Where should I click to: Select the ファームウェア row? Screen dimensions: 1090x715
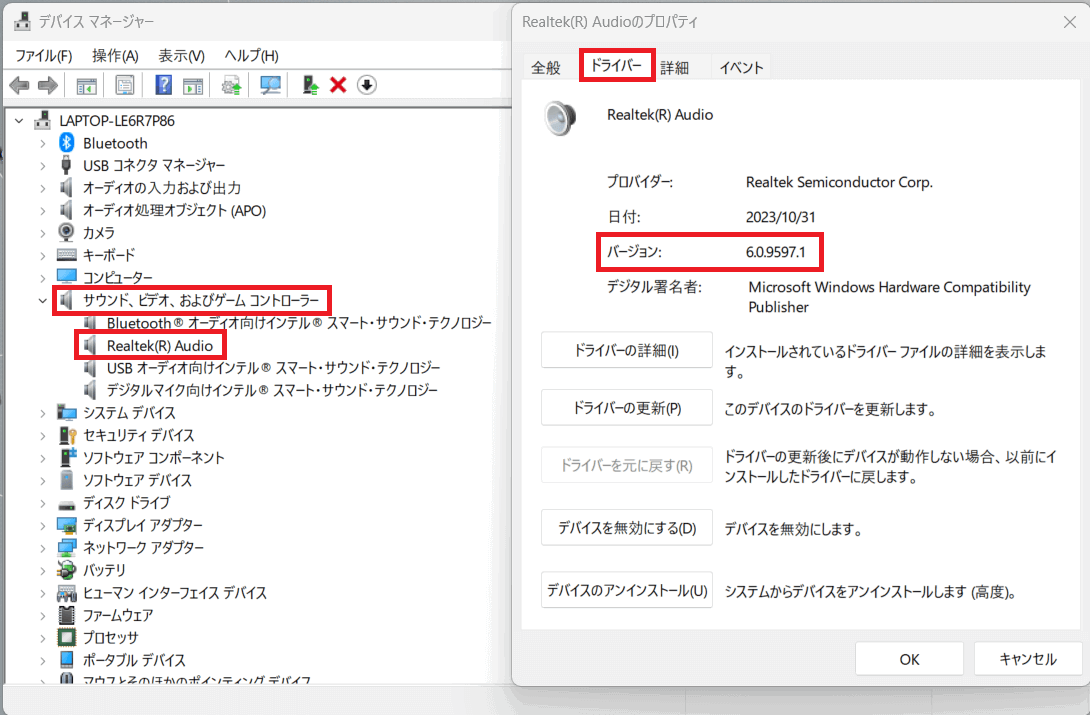point(117,615)
